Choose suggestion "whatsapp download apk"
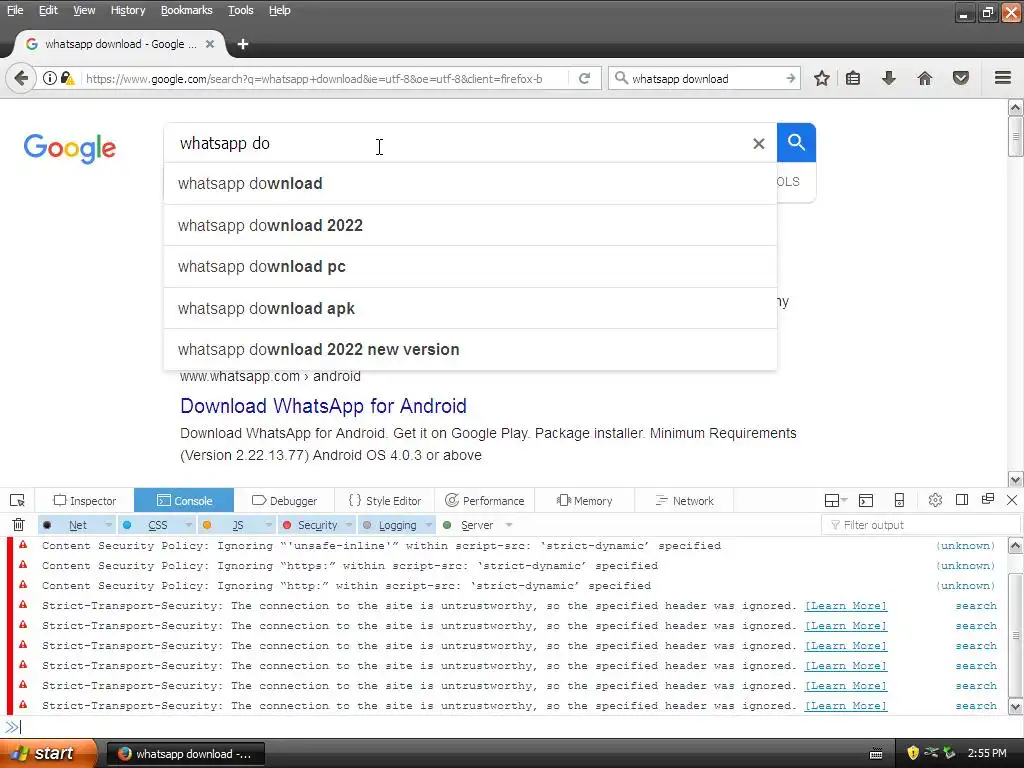 coord(470,308)
